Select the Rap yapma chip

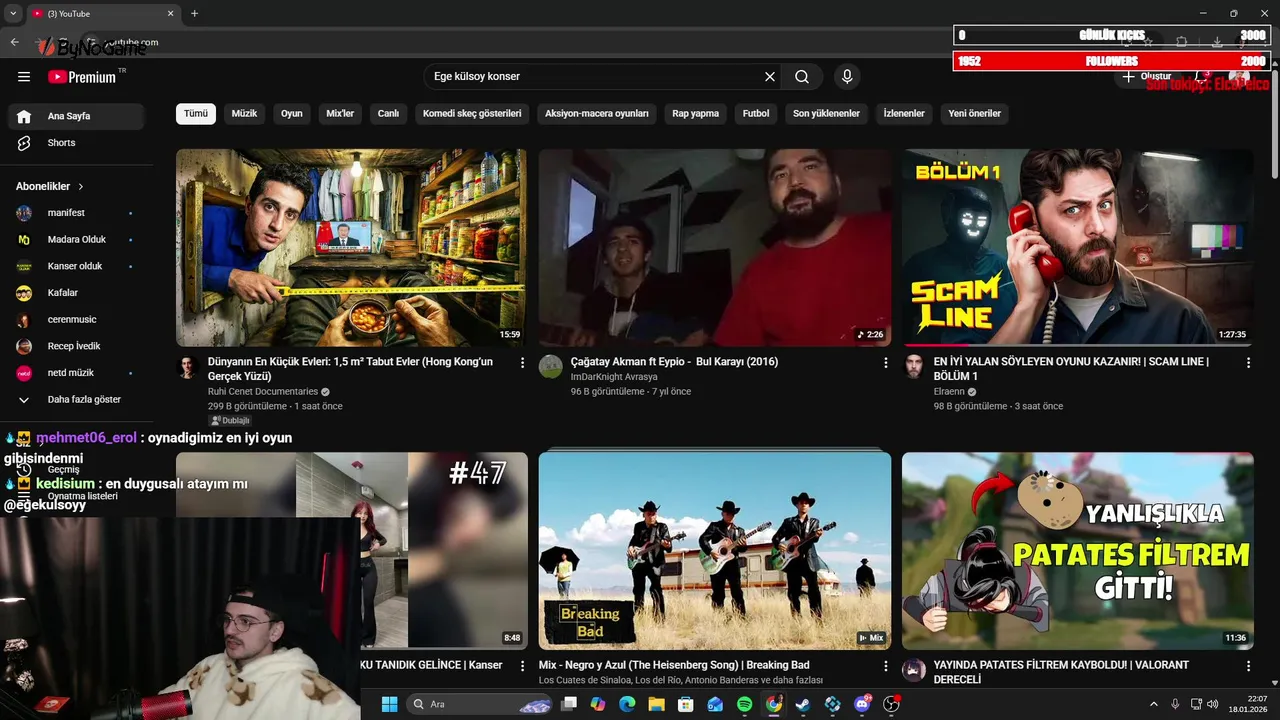tap(696, 113)
